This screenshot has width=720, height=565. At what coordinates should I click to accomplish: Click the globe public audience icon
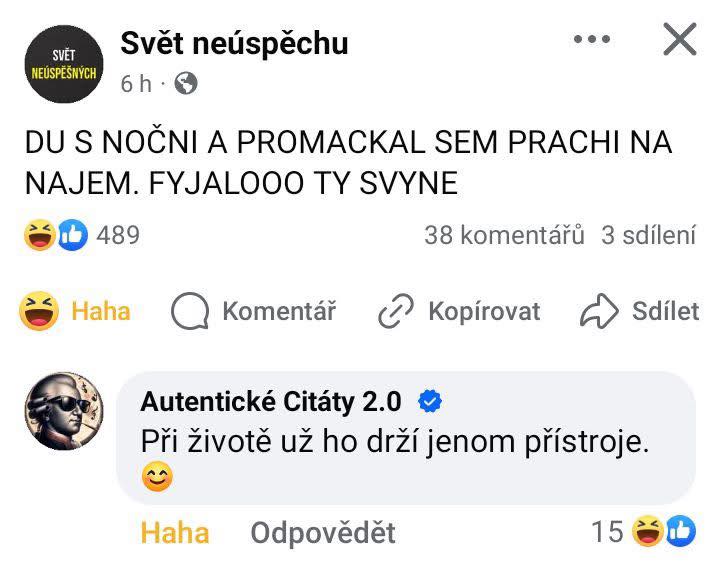pyautogui.click(x=186, y=84)
